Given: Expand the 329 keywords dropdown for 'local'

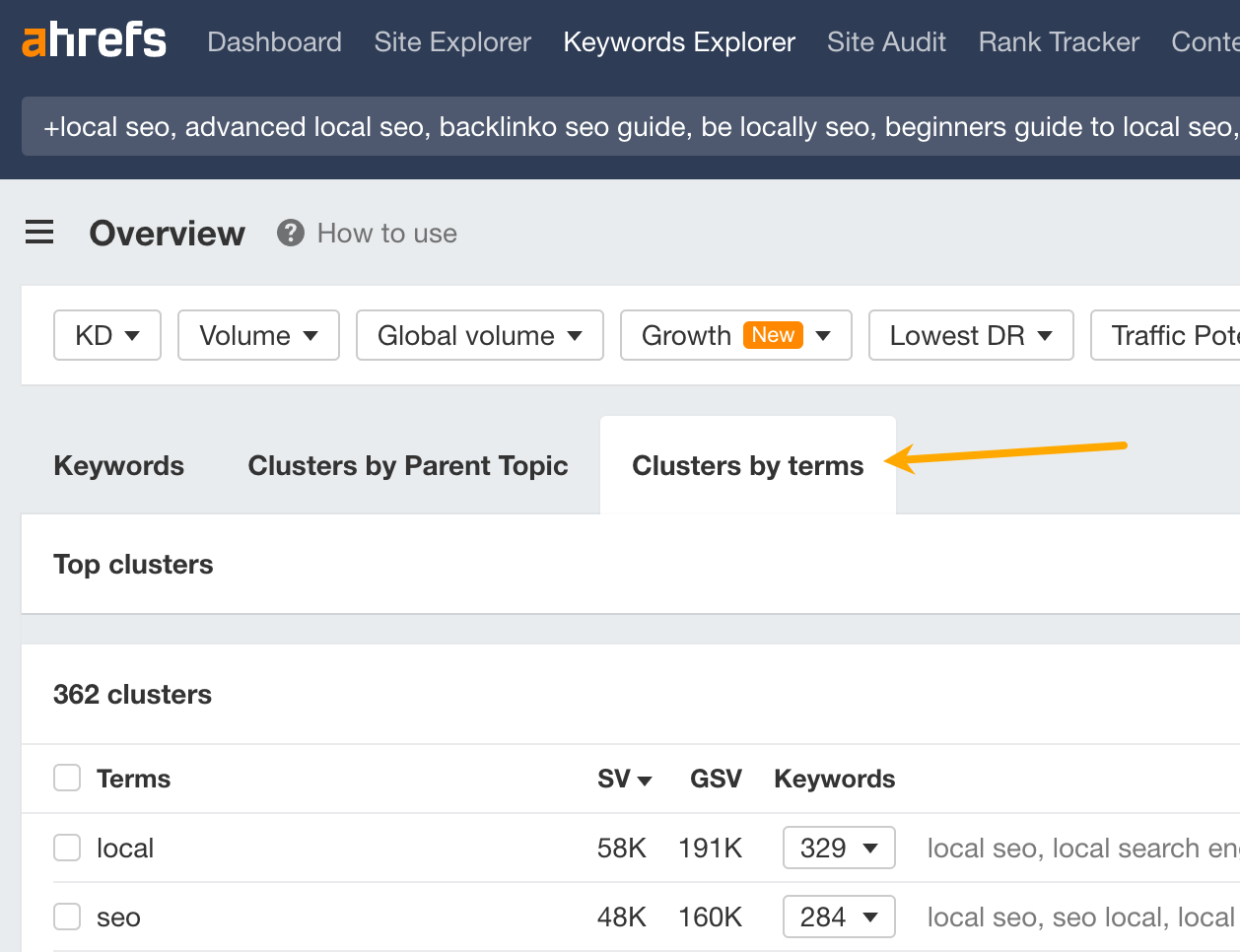Looking at the screenshot, I should pos(839,848).
